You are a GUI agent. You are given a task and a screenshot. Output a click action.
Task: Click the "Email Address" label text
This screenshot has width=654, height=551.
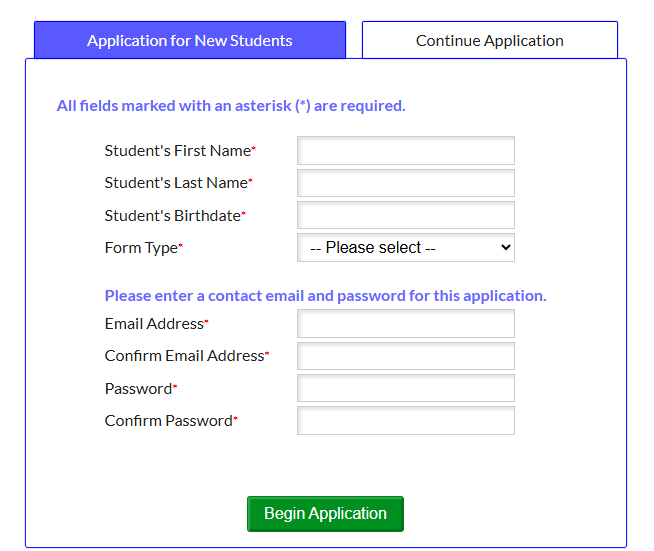154,324
